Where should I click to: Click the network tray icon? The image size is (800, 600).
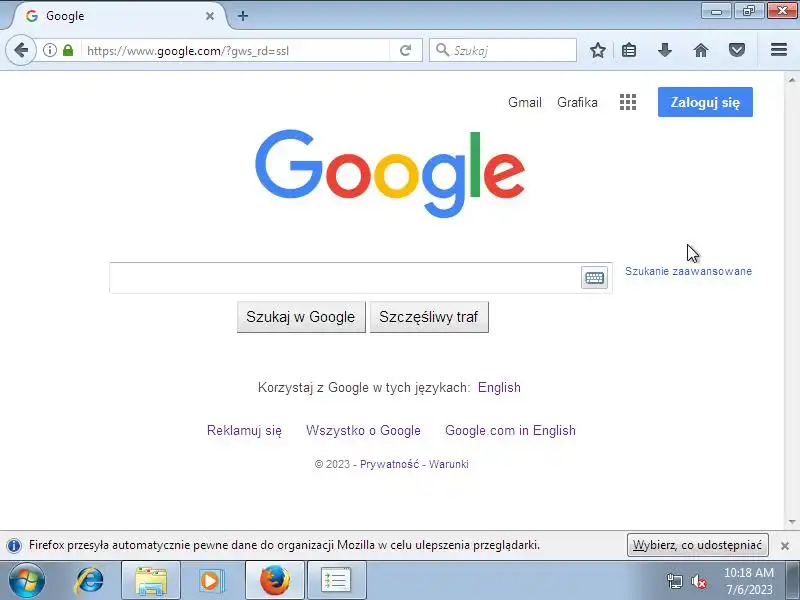click(674, 581)
